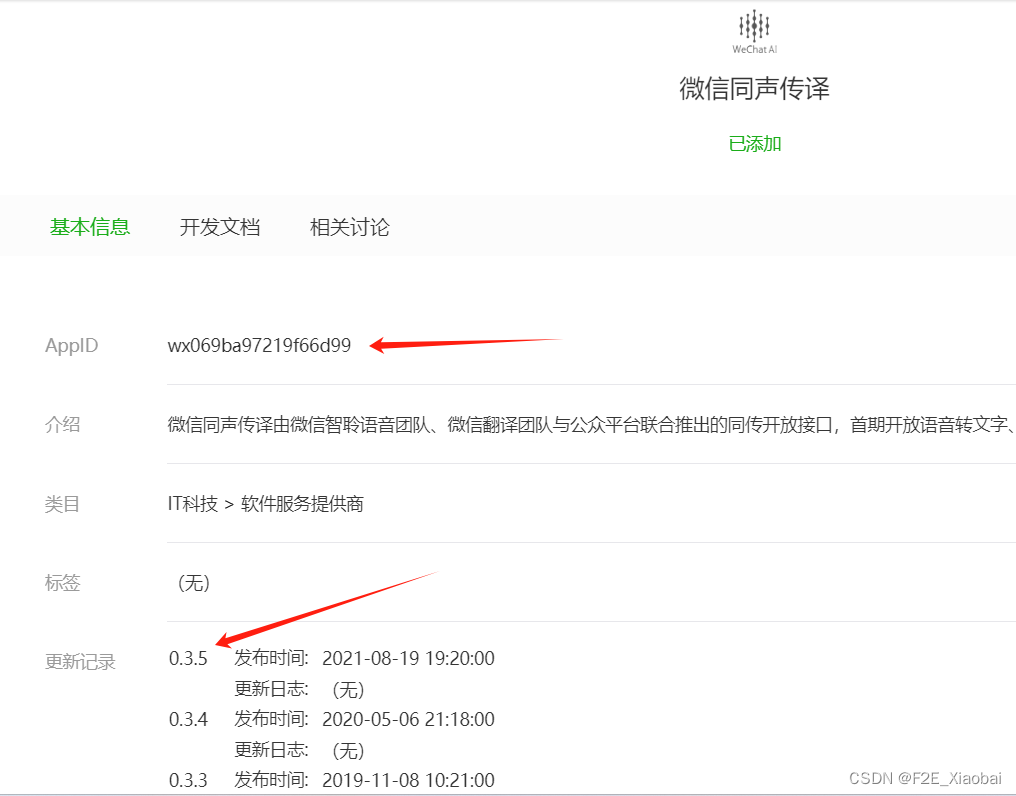This screenshot has width=1016, height=796.
Task: Click the 更新记录 field label
Action: (80, 662)
